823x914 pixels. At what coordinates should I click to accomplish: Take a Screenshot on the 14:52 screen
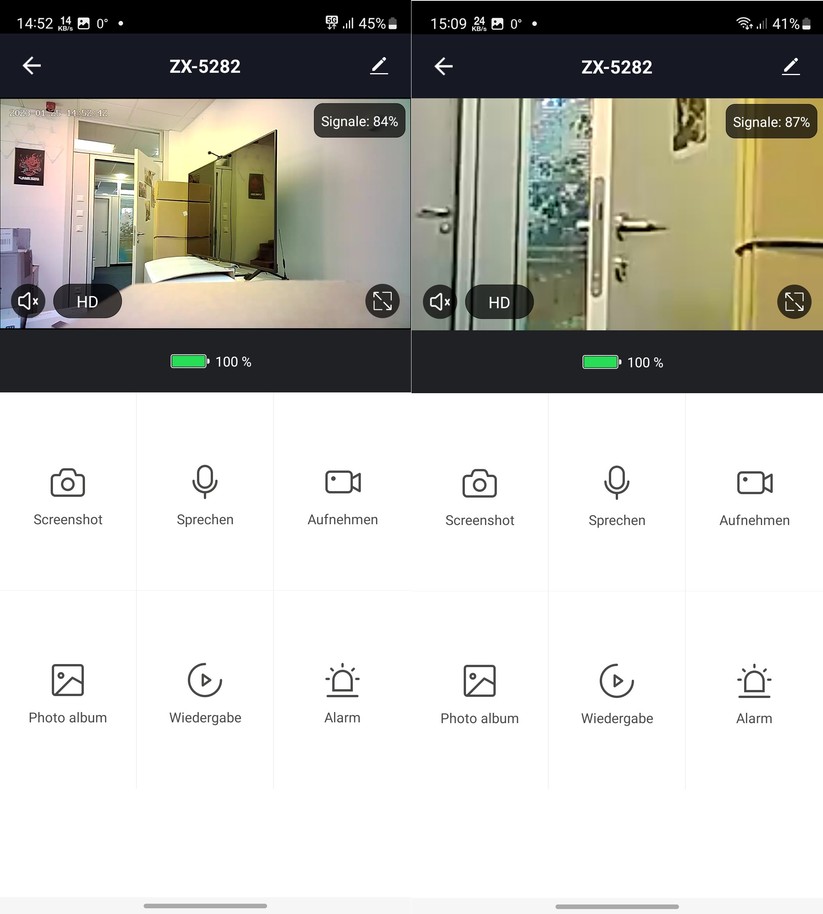pyautogui.click(x=68, y=495)
